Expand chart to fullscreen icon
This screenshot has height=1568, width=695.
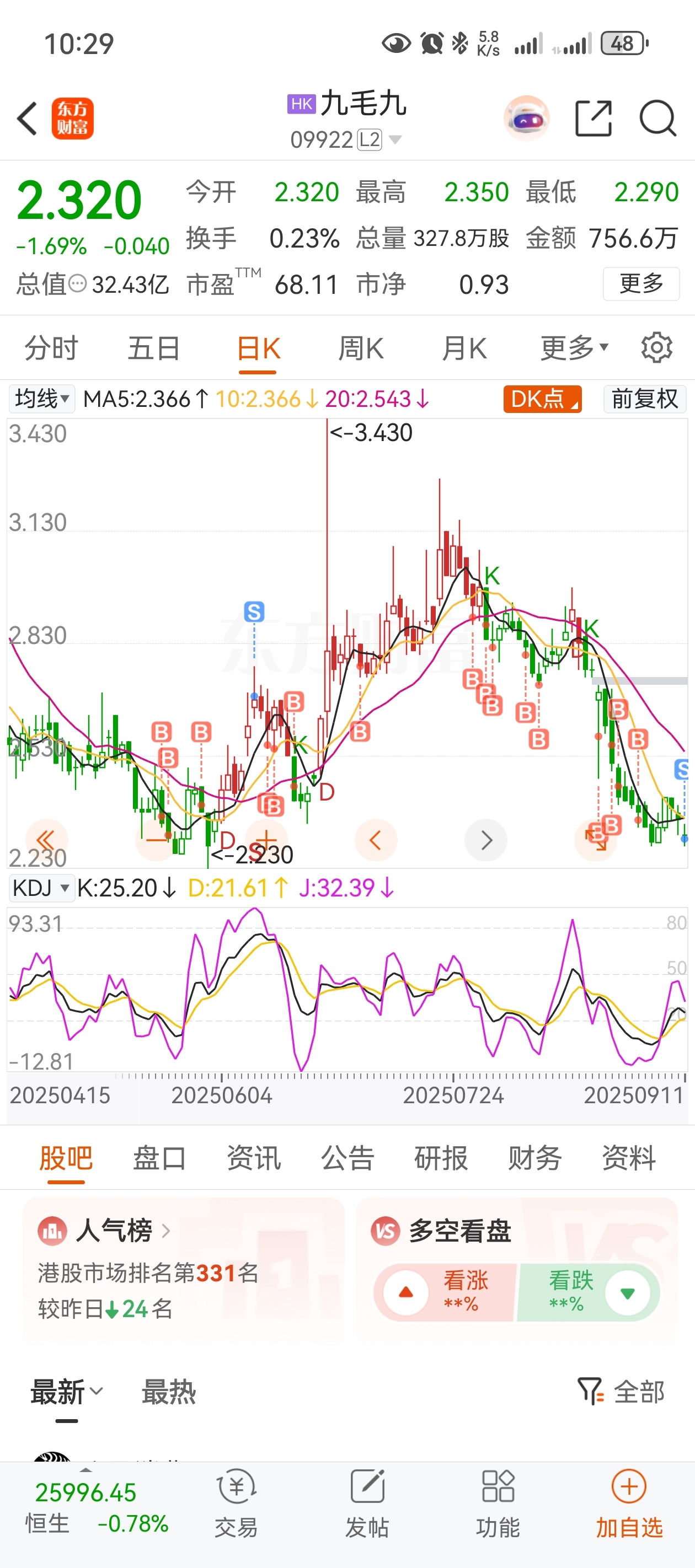[x=595, y=840]
